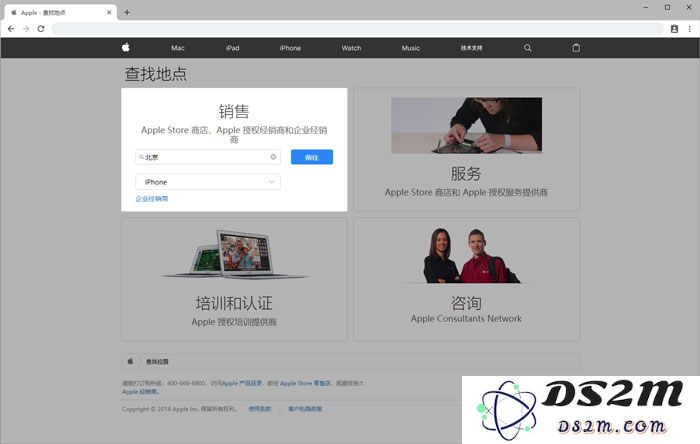Open the Music navigation item
700x444 pixels.
[411, 48]
